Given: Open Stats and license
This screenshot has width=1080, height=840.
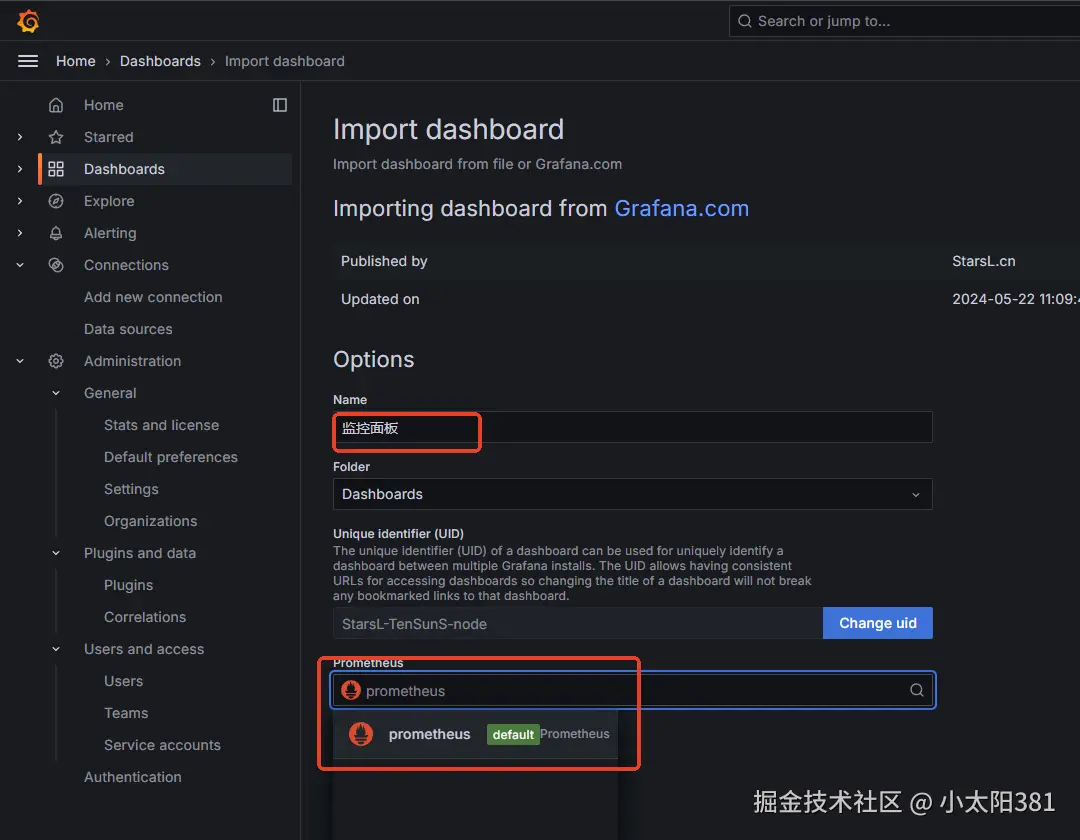Looking at the screenshot, I should click(161, 425).
